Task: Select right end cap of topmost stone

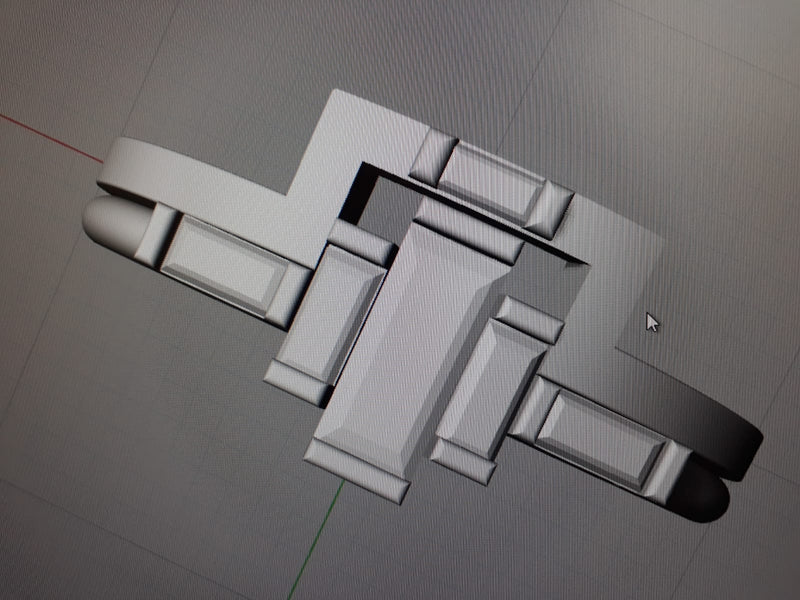Action: tap(550, 211)
